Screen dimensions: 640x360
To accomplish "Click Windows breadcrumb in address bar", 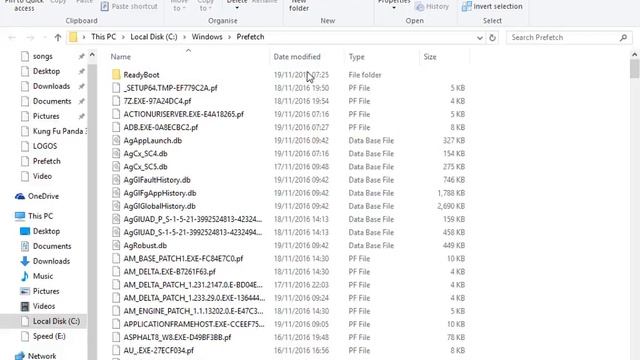I will pyautogui.click(x=207, y=37).
